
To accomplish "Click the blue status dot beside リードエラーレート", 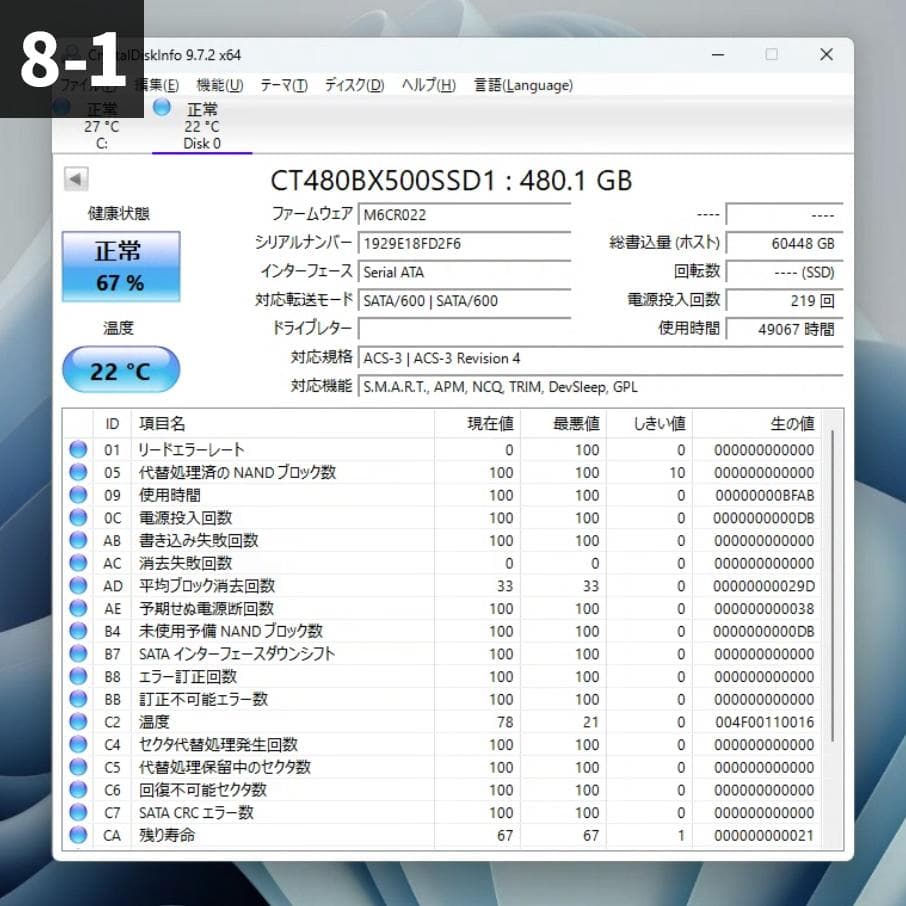I will click(x=78, y=449).
